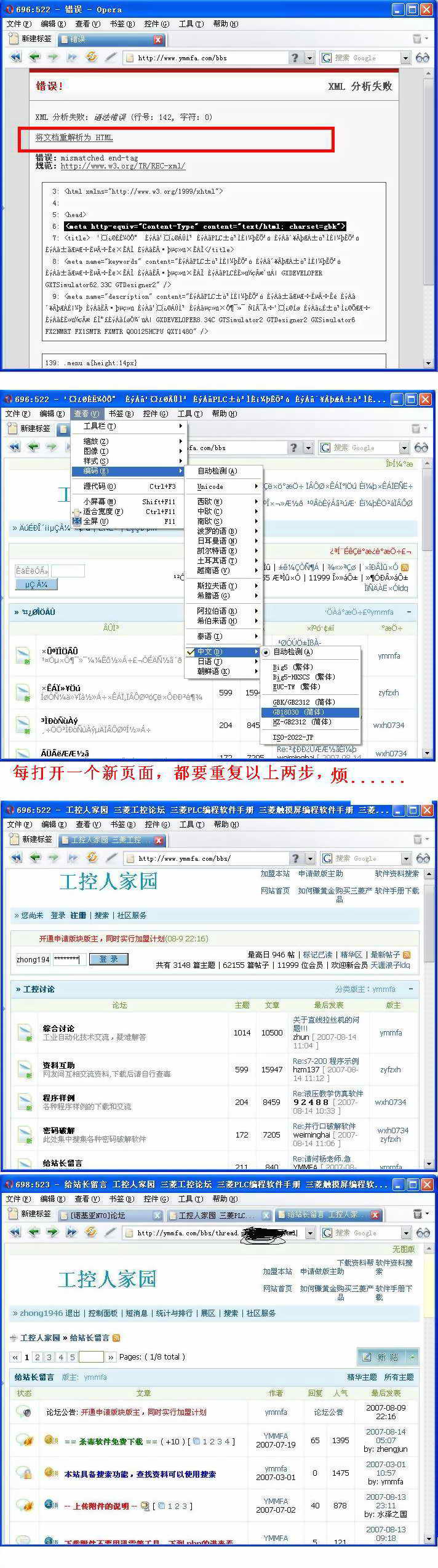
Task: Toggle the checked 中文 encoding menu entry
Action: pos(209,652)
